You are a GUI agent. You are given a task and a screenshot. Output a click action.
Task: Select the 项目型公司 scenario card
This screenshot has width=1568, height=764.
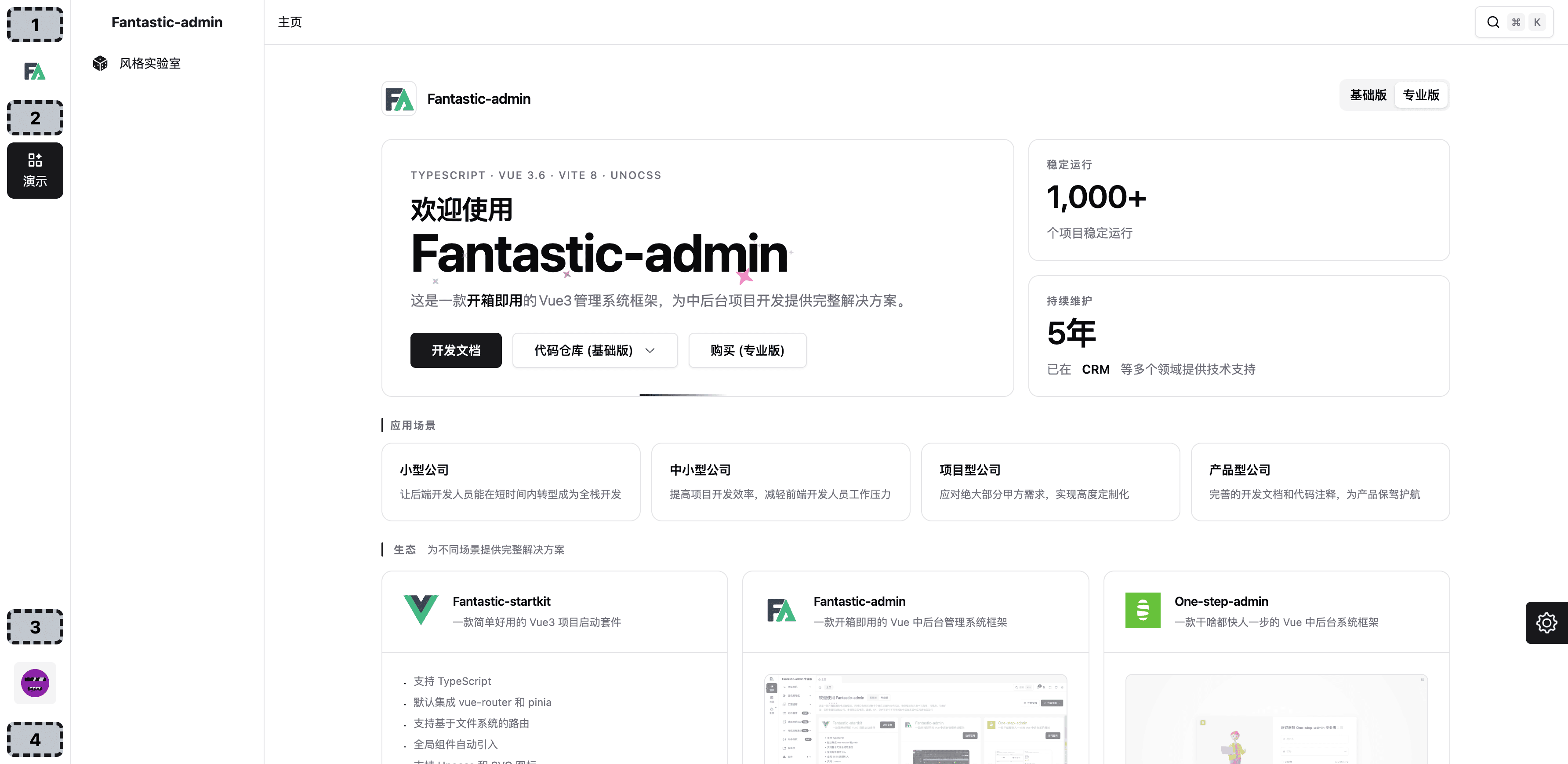tap(1050, 482)
